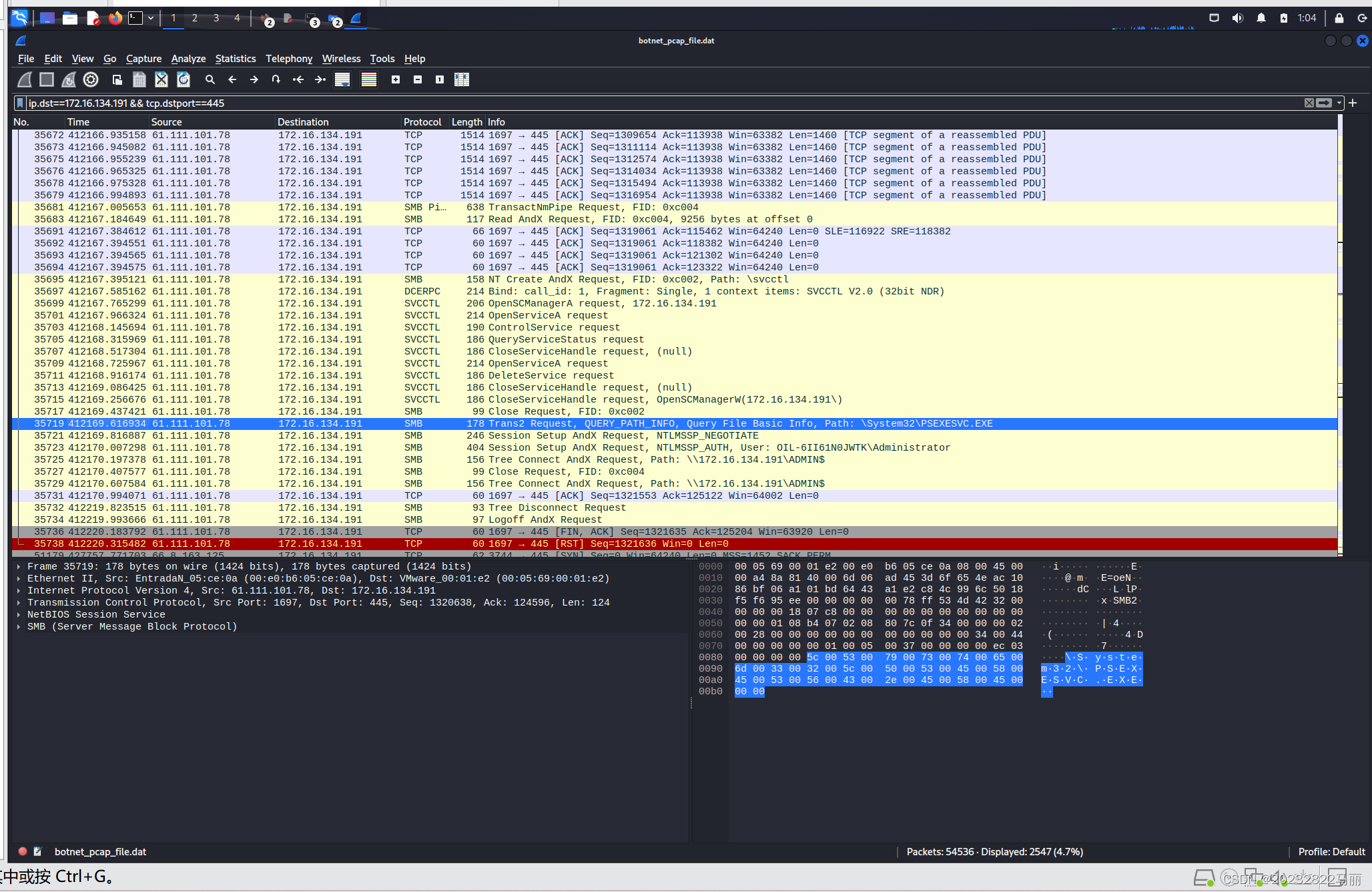
Task: Click the packet search magnifier icon
Action: tap(210, 80)
